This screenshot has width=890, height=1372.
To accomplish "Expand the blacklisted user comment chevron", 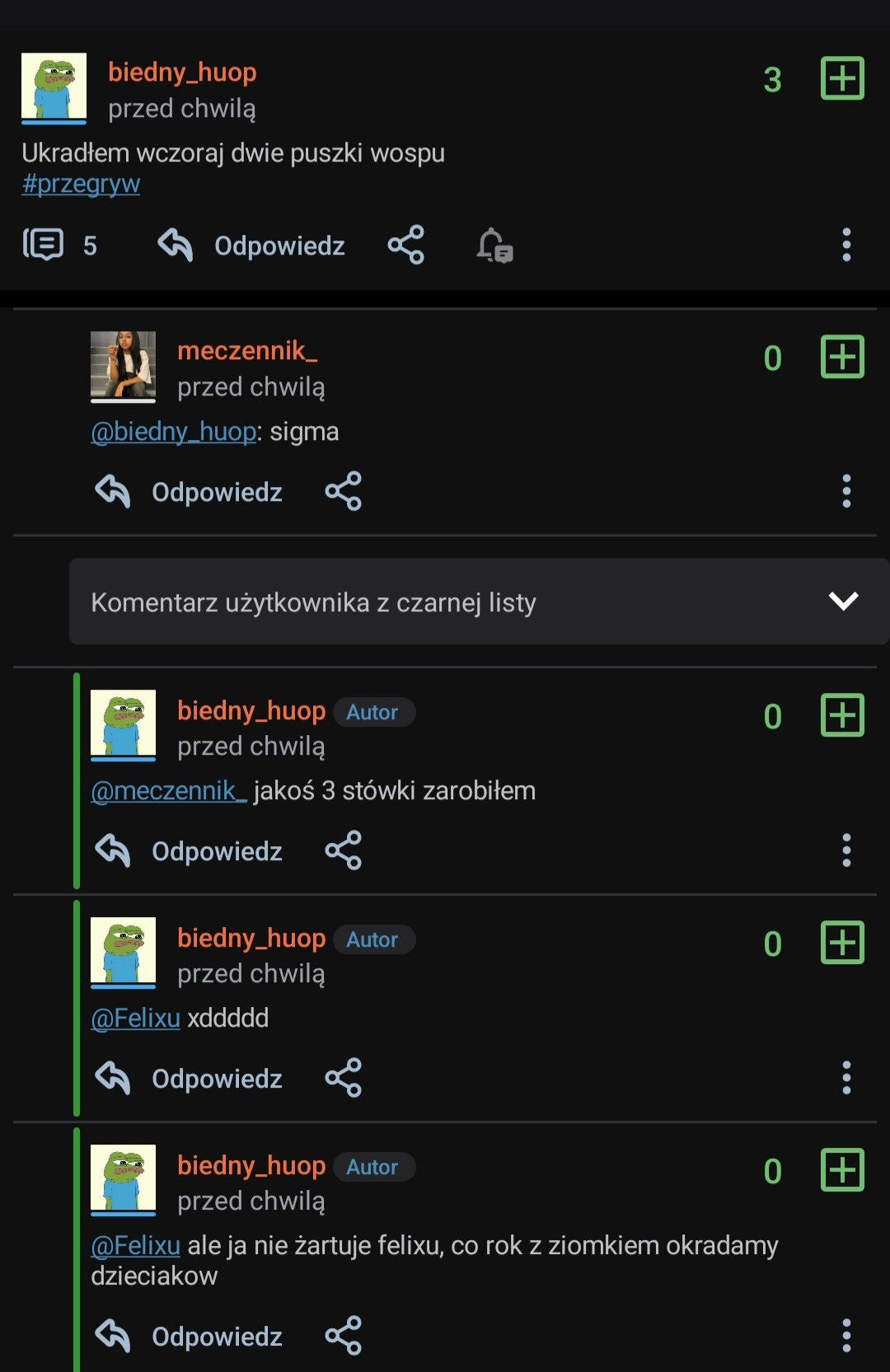I will pyautogui.click(x=843, y=602).
